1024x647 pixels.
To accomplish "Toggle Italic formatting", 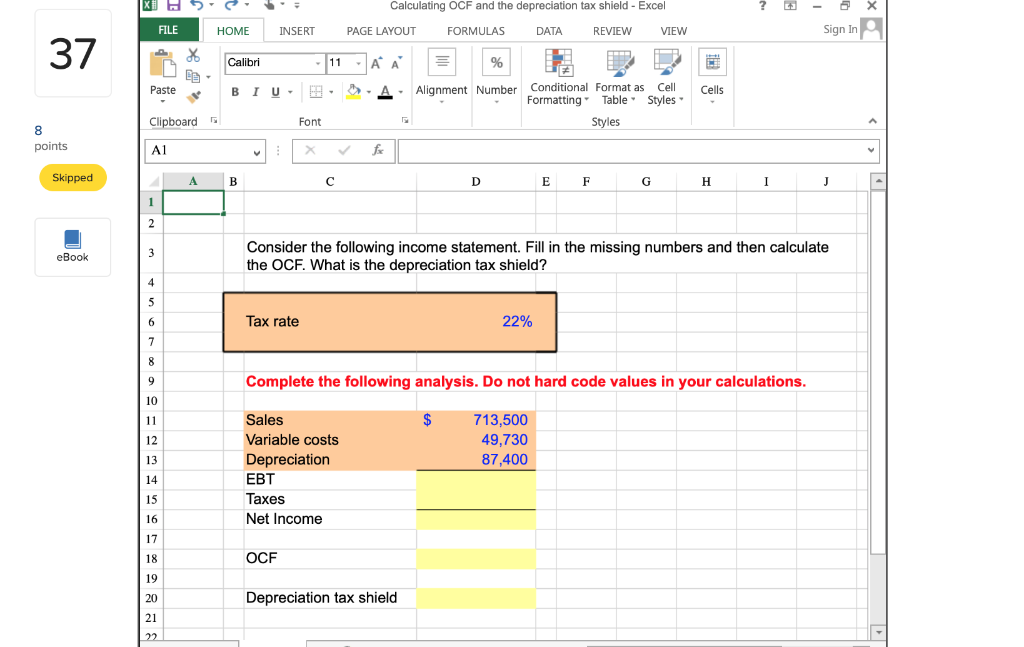I will pos(254,91).
